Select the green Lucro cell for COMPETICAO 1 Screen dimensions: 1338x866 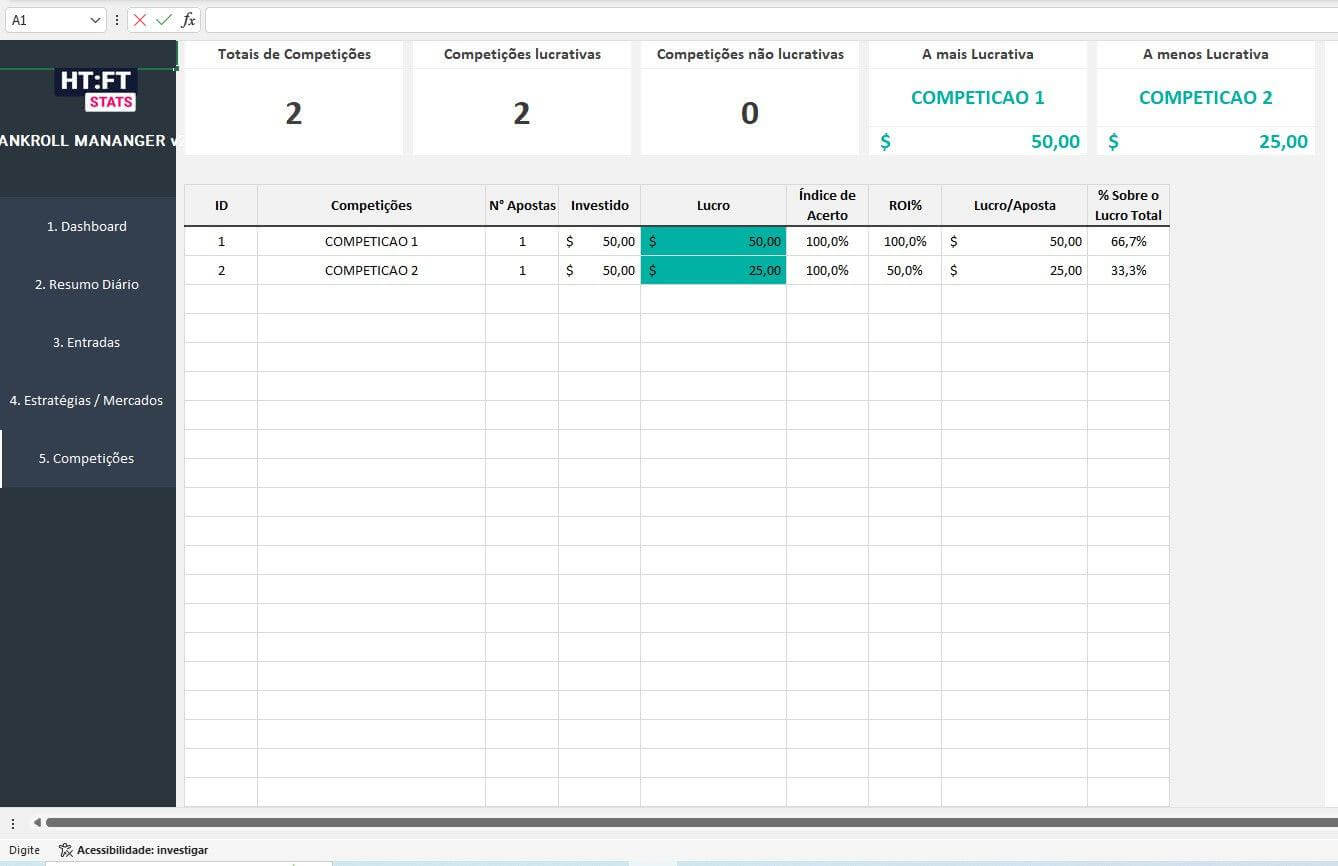713,242
